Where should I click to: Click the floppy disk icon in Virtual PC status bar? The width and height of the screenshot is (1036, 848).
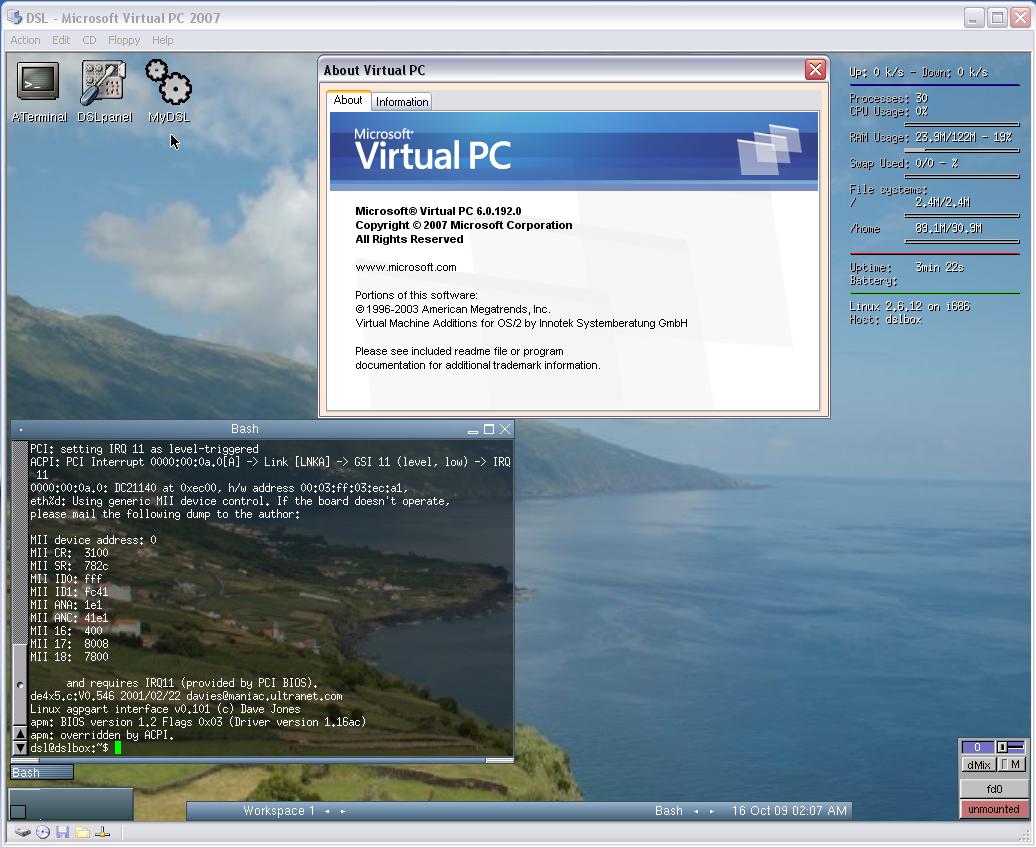click(x=63, y=832)
